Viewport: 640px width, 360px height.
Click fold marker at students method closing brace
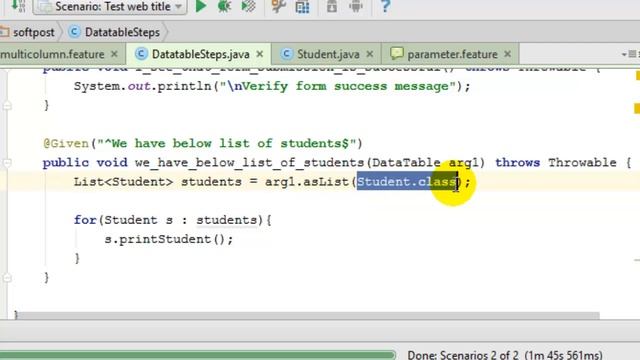click(7, 278)
